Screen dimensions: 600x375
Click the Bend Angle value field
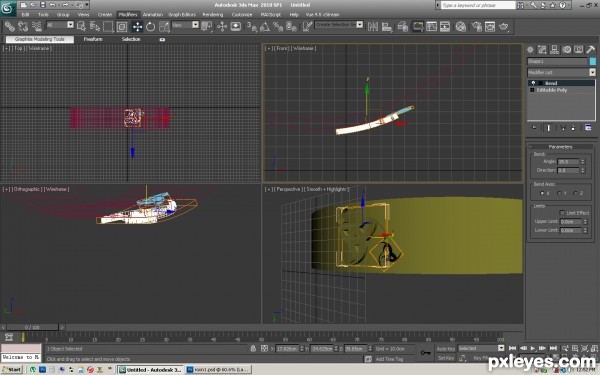click(568, 162)
